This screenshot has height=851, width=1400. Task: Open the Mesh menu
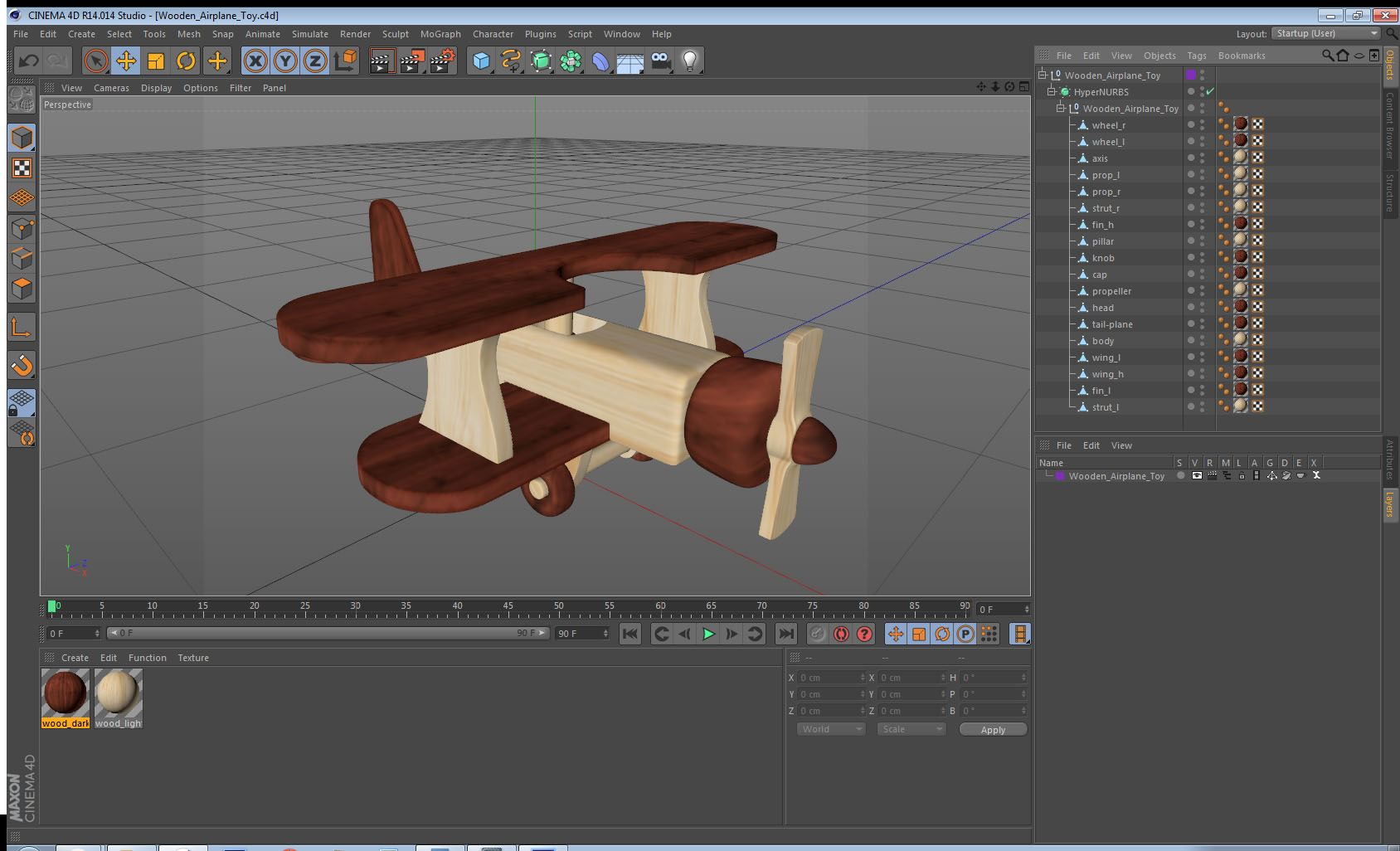point(188,34)
